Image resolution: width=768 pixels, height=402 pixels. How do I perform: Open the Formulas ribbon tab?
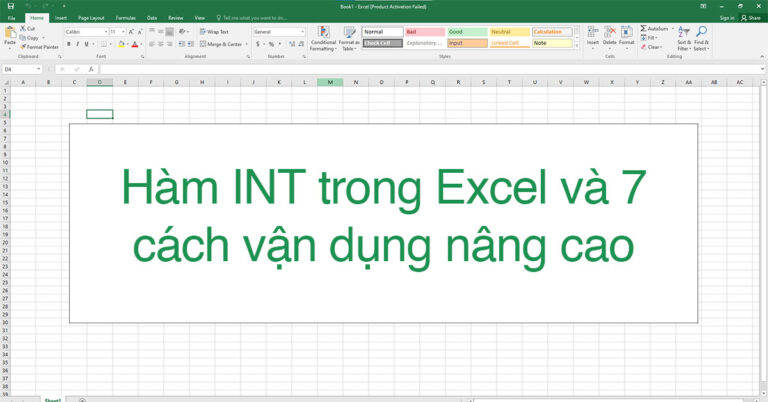point(125,18)
